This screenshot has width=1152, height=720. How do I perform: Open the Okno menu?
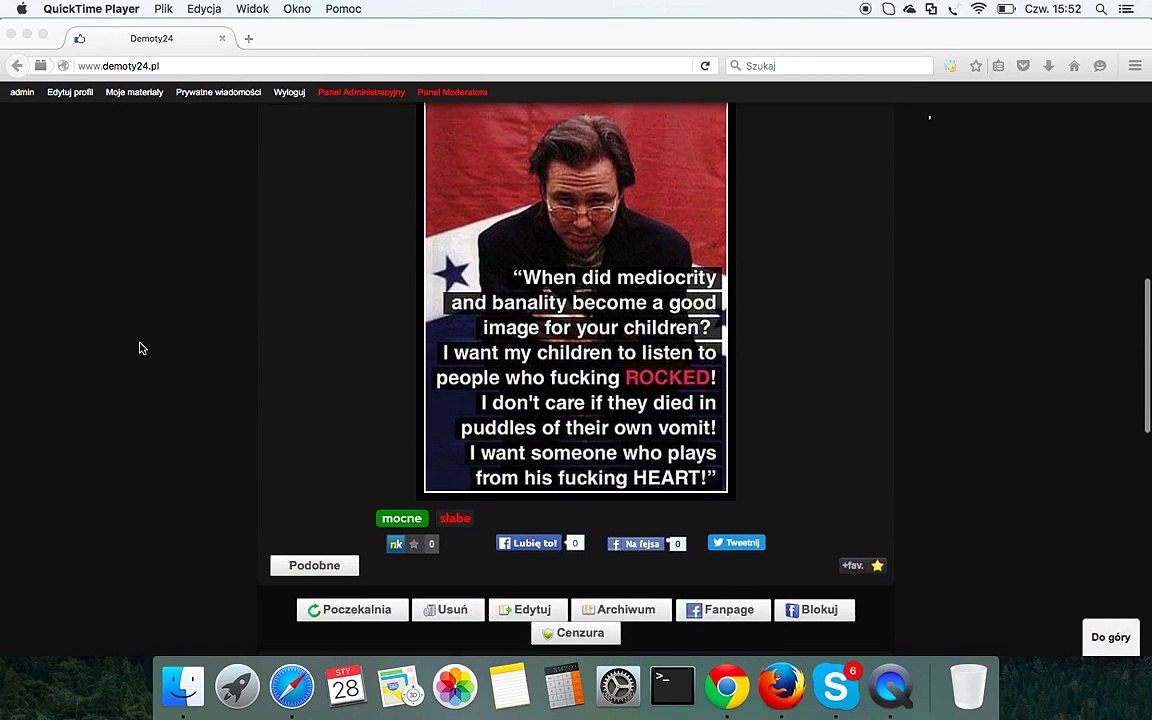(x=297, y=9)
